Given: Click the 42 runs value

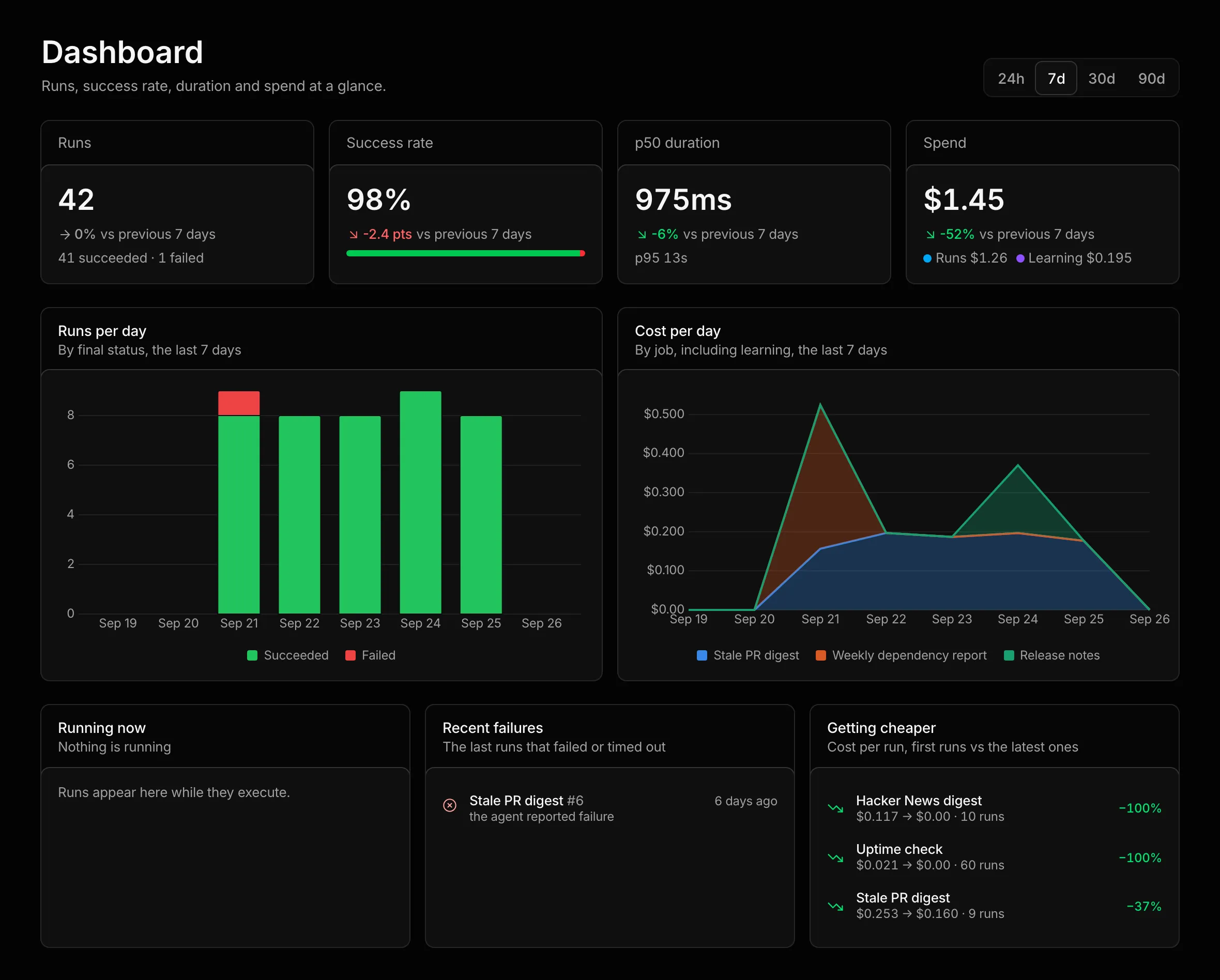Looking at the screenshot, I should 77,200.
